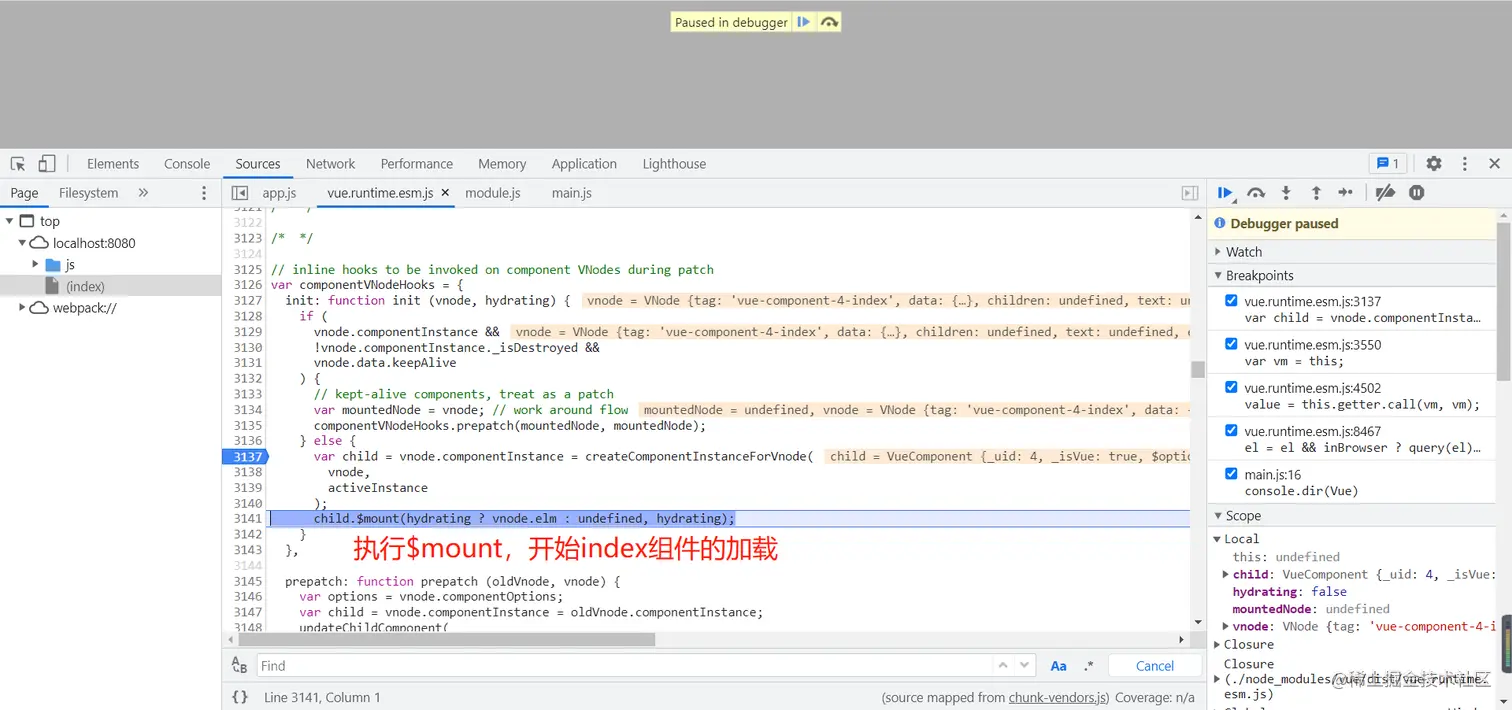Uncheck breakpoint vue.runtime.esm.js:3550
Viewport: 1512px width, 710px height.
coord(1231,344)
